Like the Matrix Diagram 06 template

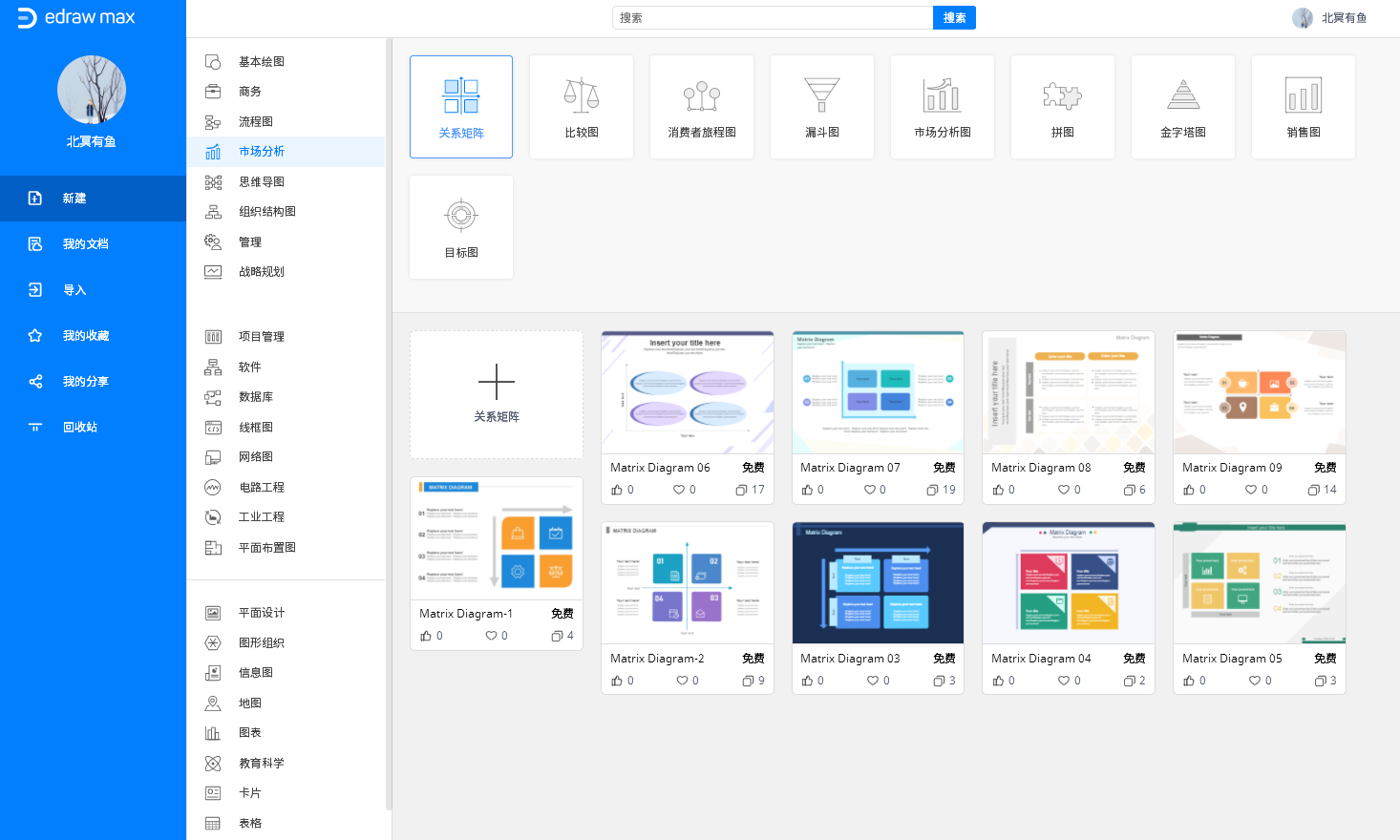pos(617,490)
